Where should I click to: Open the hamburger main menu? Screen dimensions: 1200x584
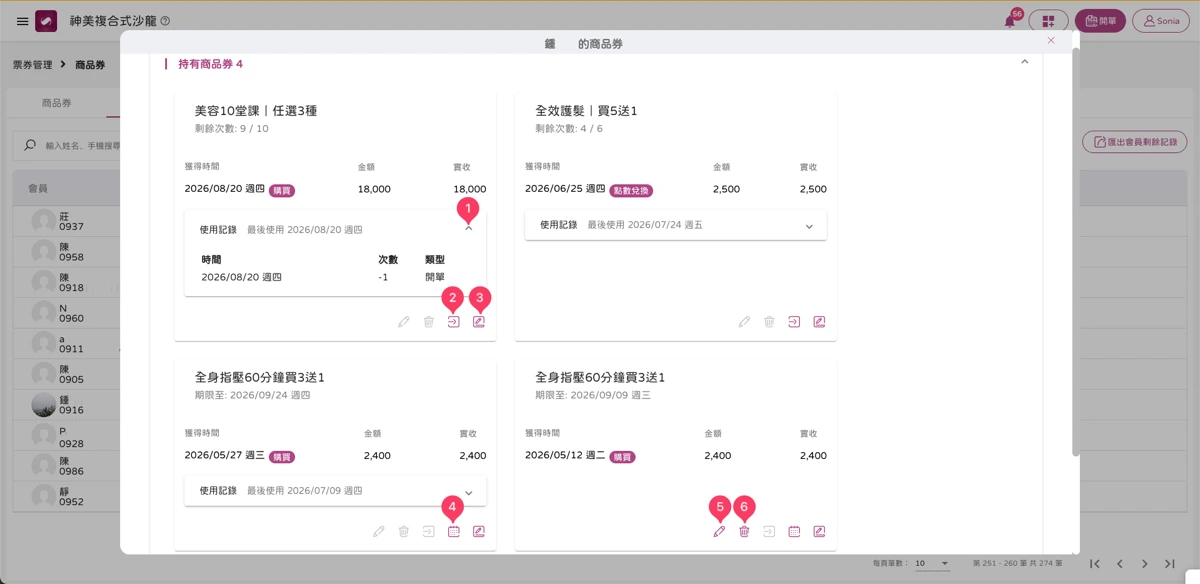(22, 21)
